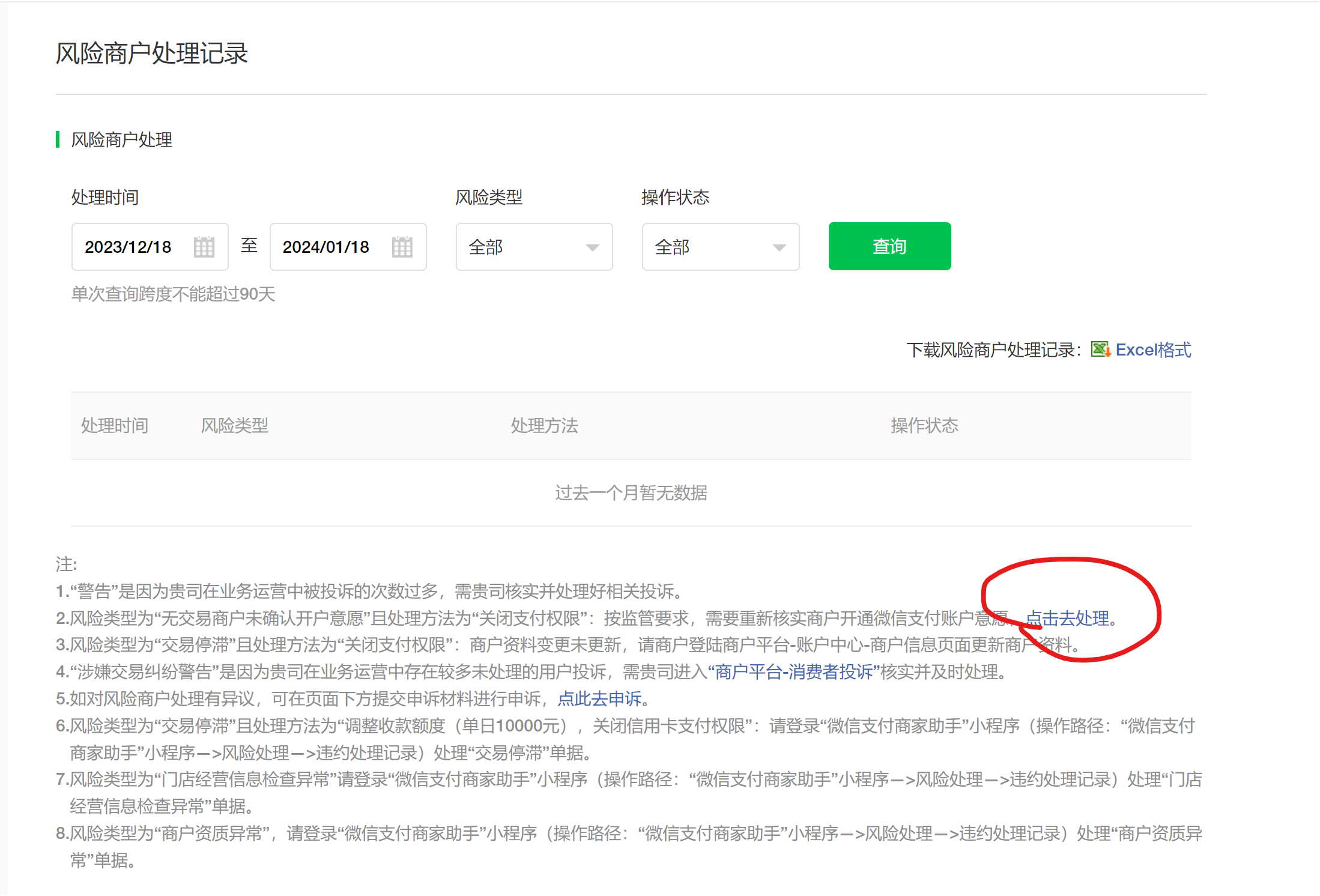
Task: Expand the 操作状态 dropdown arrow
Action: (779, 247)
